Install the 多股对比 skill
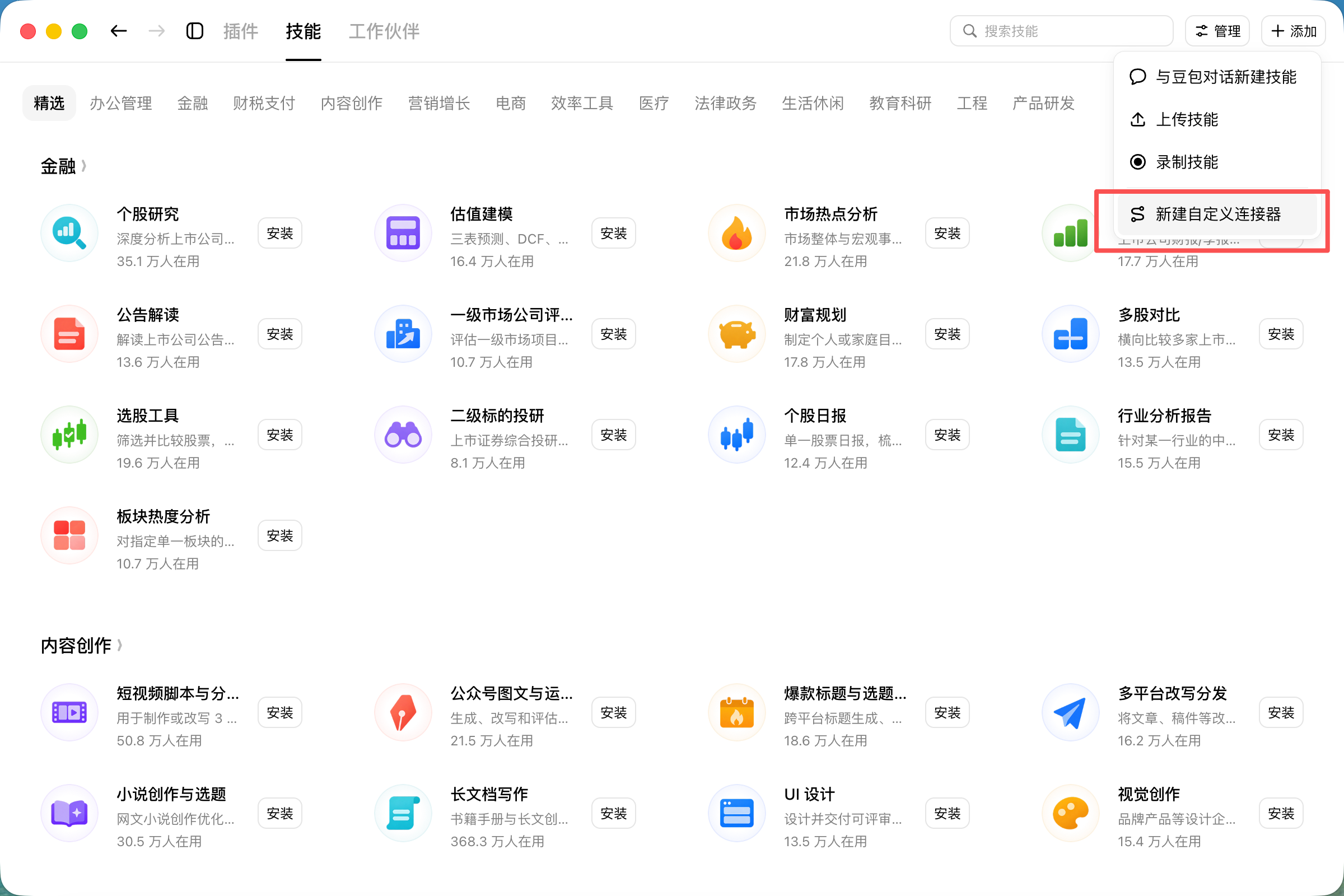1344x896 pixels. point(1281,334)
